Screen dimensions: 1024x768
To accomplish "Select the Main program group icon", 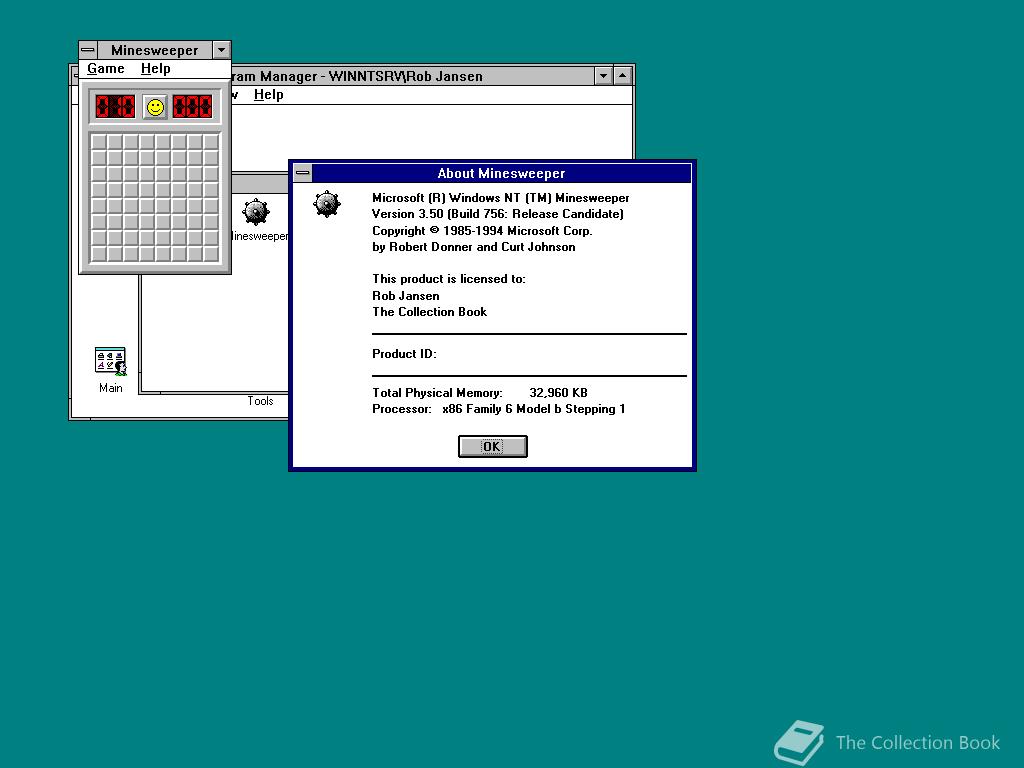I will pos(110,361).
